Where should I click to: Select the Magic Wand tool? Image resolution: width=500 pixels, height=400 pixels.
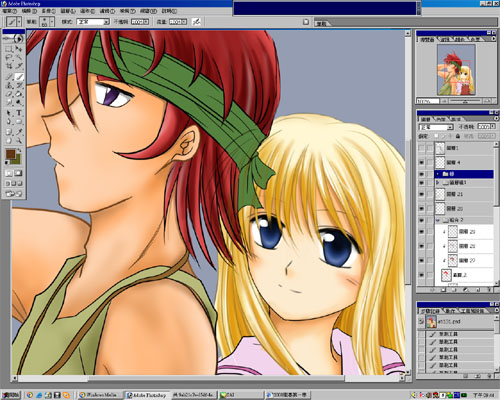pos(18,57)
